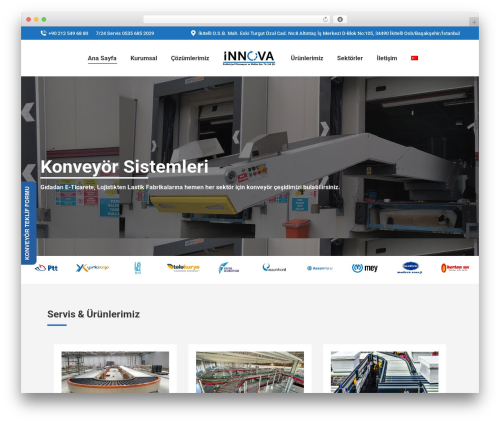Open the Ürünlerimiz menu item
Image resolution: width=500 pixels, height=423 pixels.
coord(307,58)
